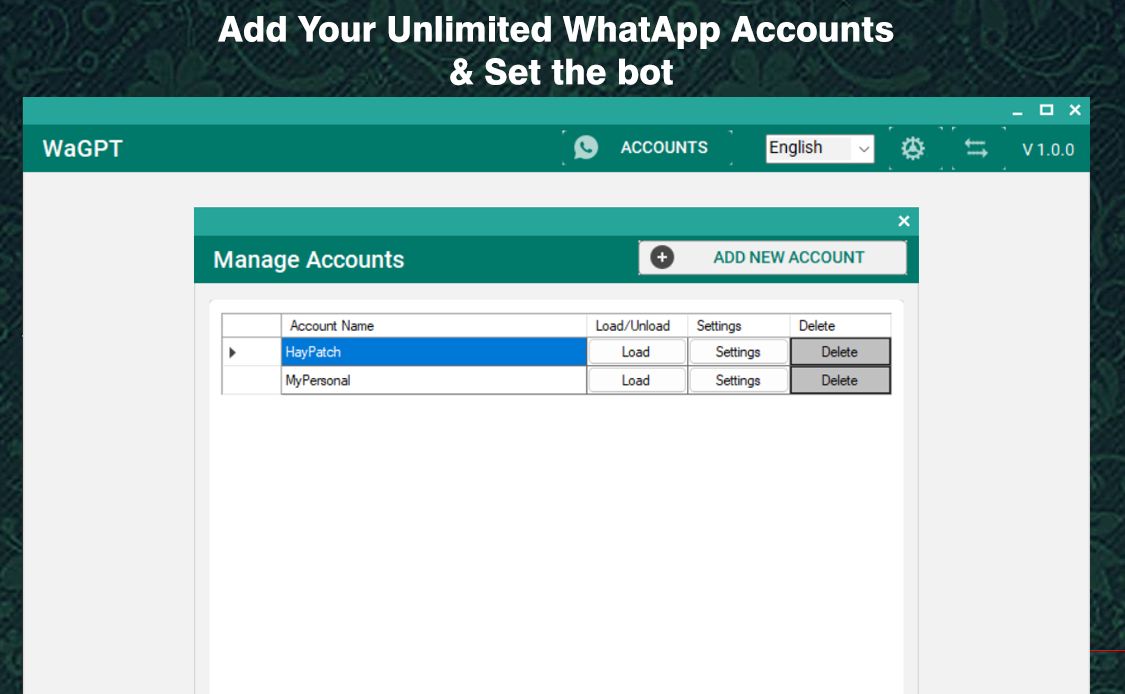Click the swap arrows icon
1125x694 pixels.
point(976,149)
